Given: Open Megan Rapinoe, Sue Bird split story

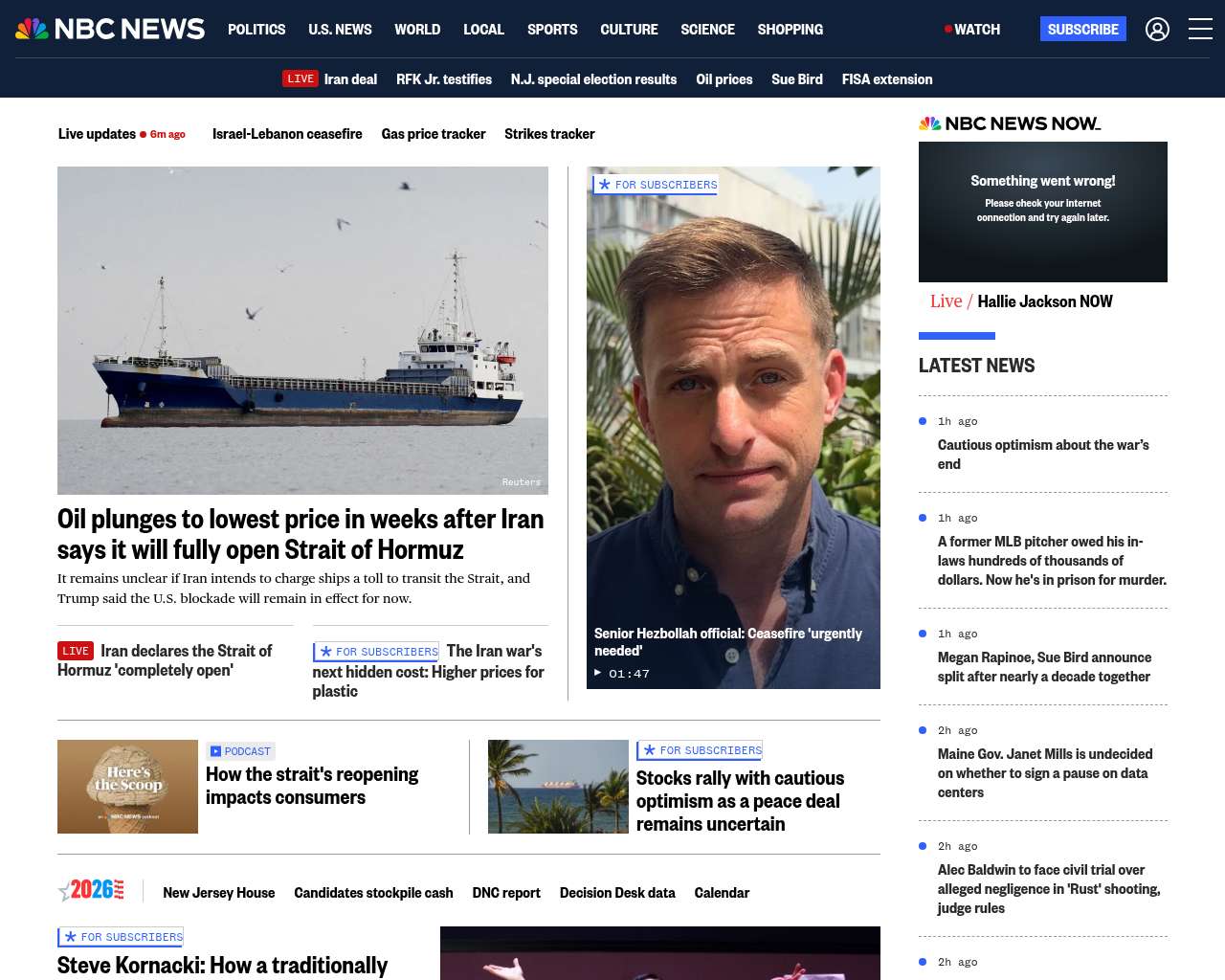Looking at the screenshot, I should tap(1044, 667).
